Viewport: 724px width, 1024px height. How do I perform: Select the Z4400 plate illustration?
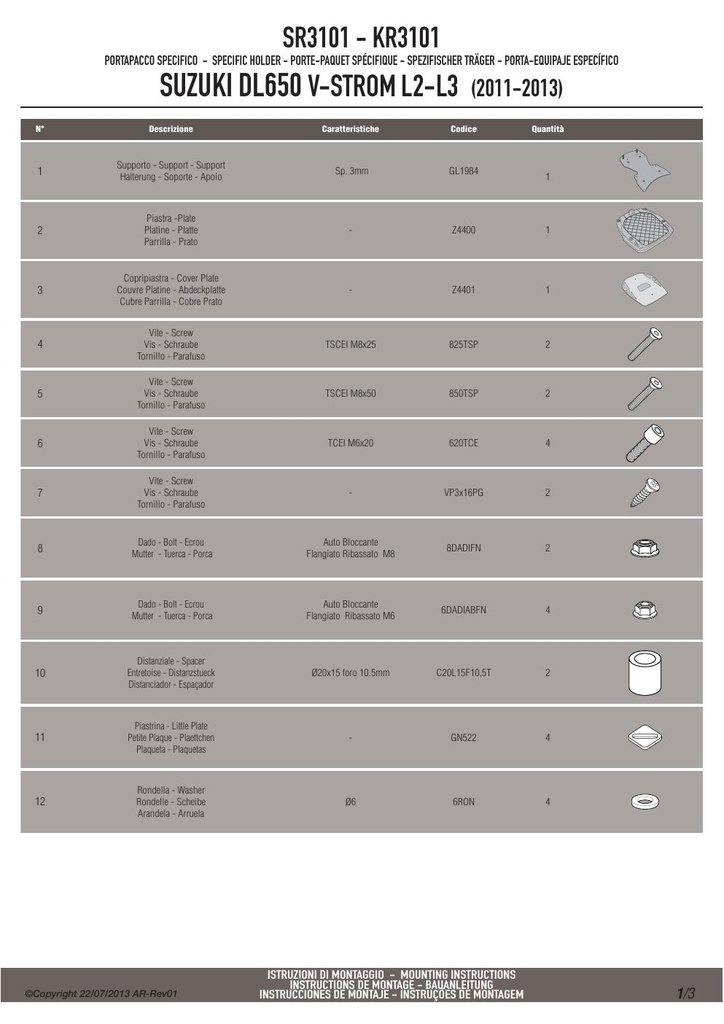point(645,231)
